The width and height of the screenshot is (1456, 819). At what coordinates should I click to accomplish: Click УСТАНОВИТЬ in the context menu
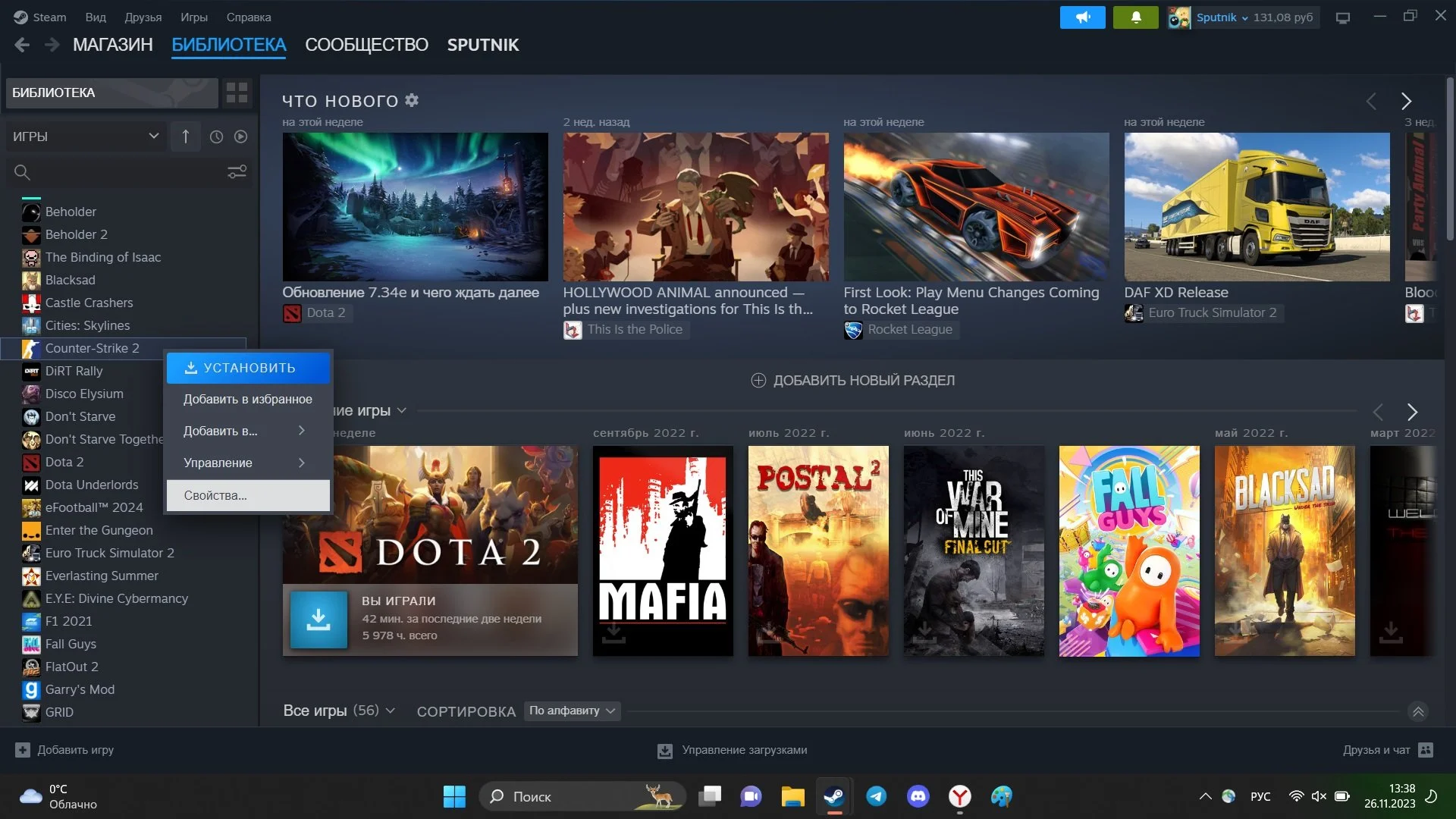(248, 368)
